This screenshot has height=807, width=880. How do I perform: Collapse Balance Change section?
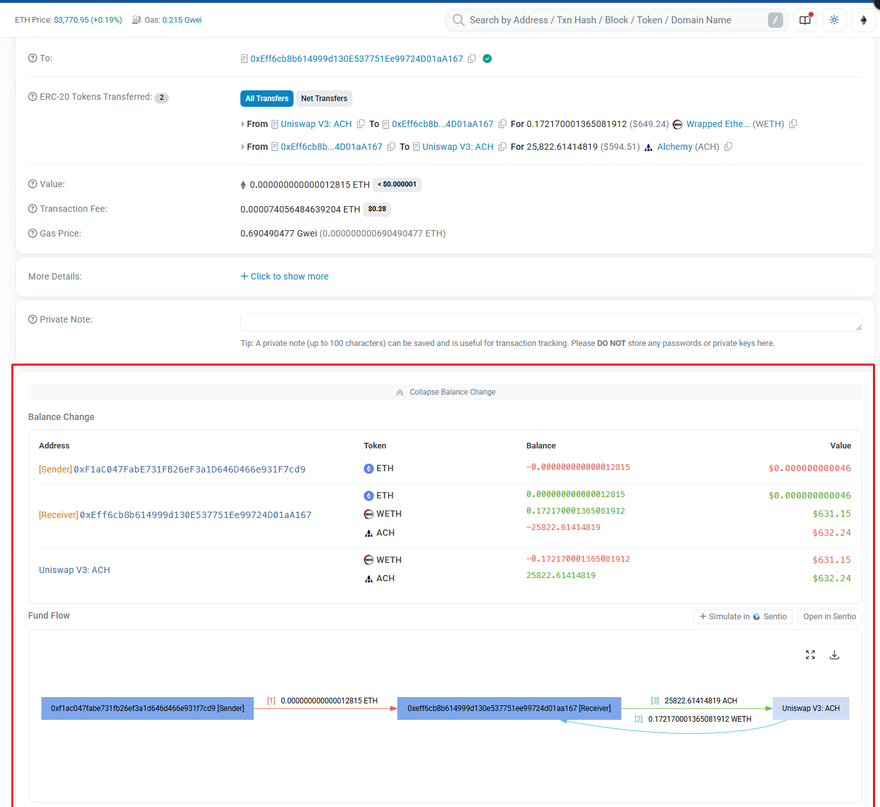(x=446, y=392)
